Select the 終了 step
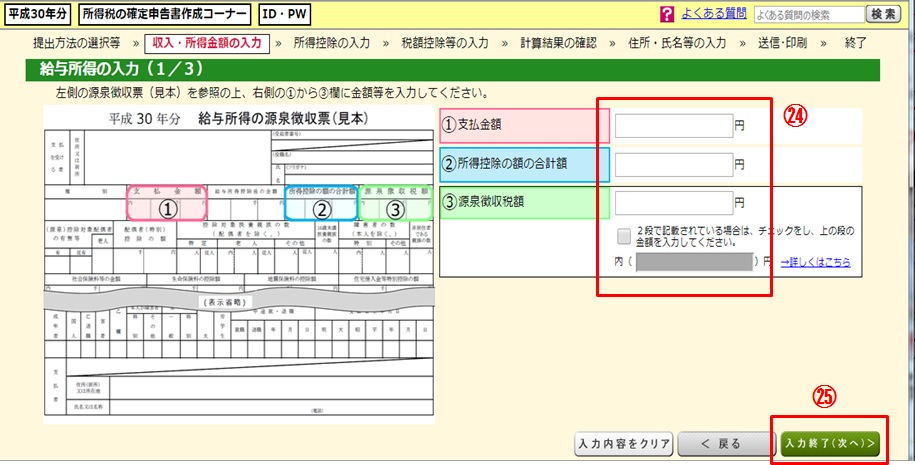 [x=855, y=43]
